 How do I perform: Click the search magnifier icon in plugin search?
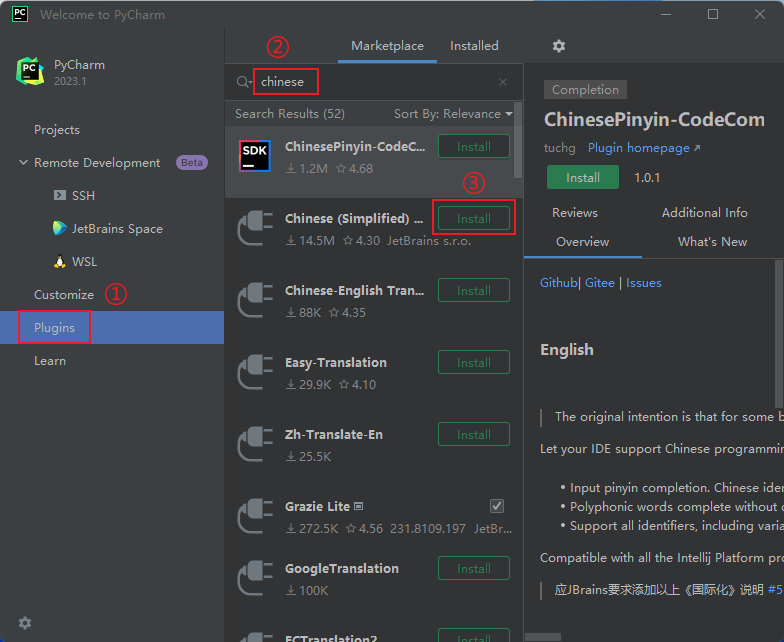242,82
